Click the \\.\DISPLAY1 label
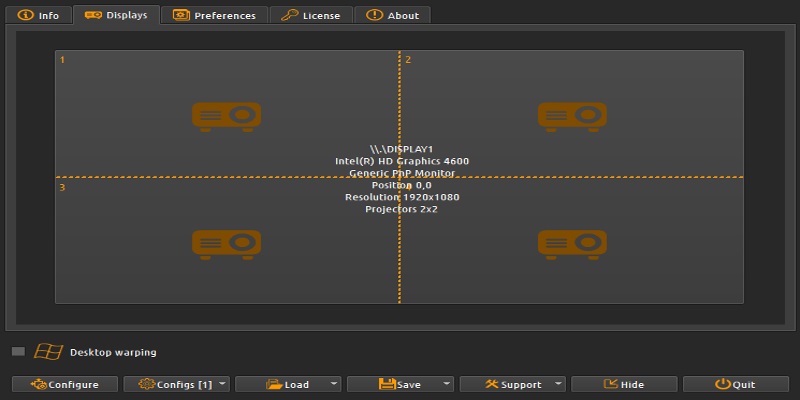800x400 pixels. [x=402, y=149]
